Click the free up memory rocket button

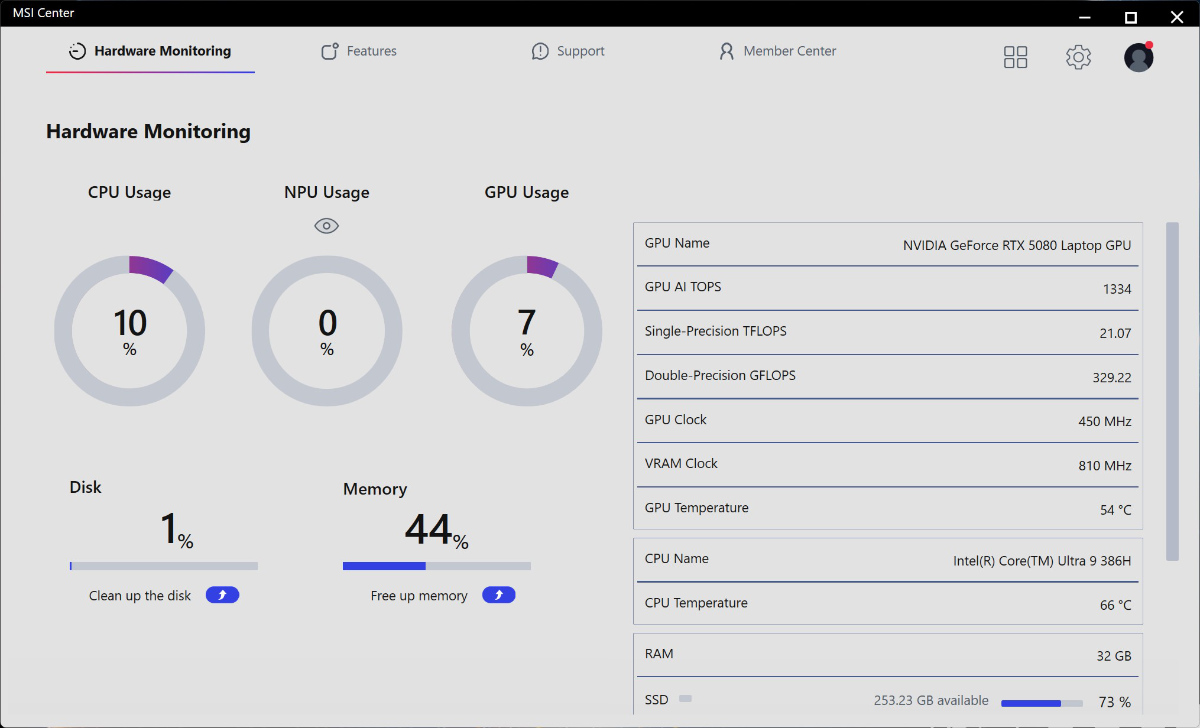point(499,595)
